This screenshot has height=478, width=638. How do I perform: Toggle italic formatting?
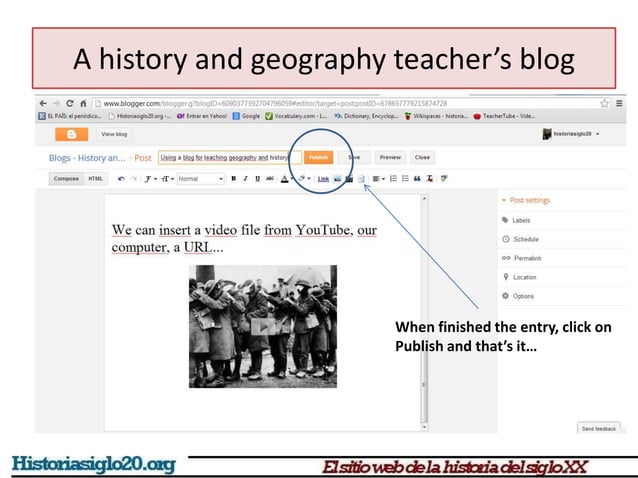point(245,179)
